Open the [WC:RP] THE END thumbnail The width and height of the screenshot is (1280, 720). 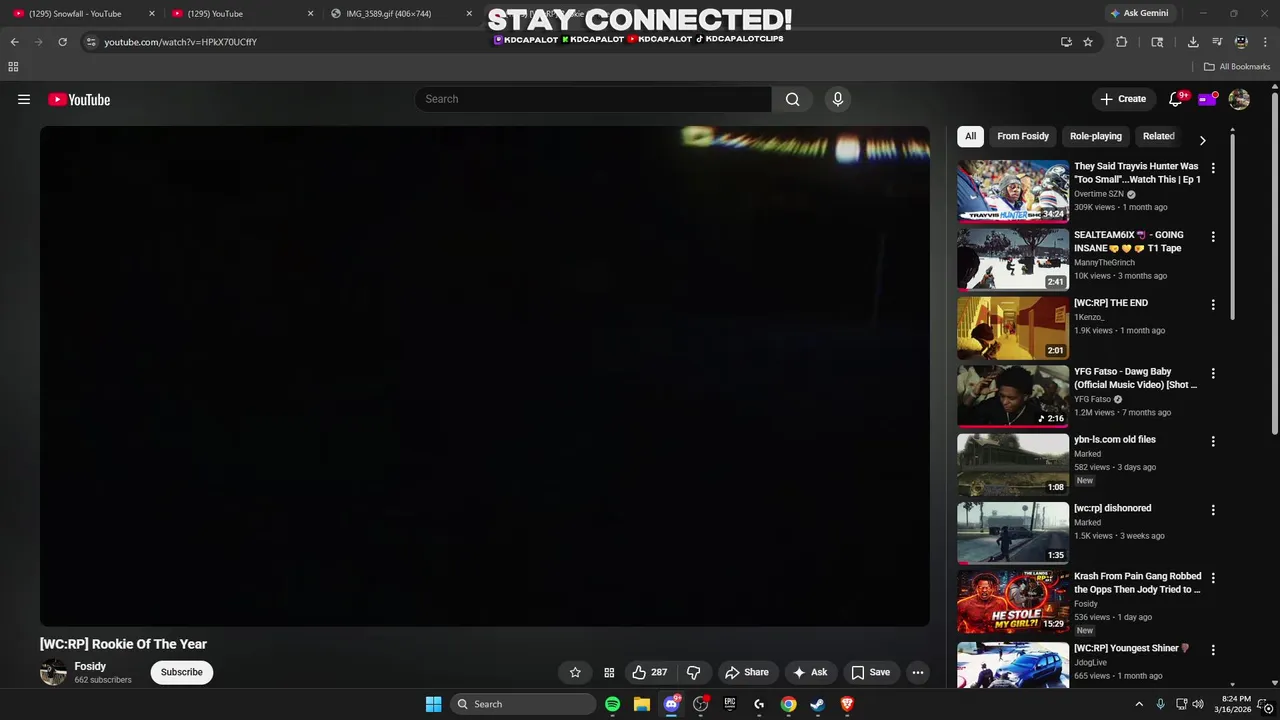(x=1013, y=328)
